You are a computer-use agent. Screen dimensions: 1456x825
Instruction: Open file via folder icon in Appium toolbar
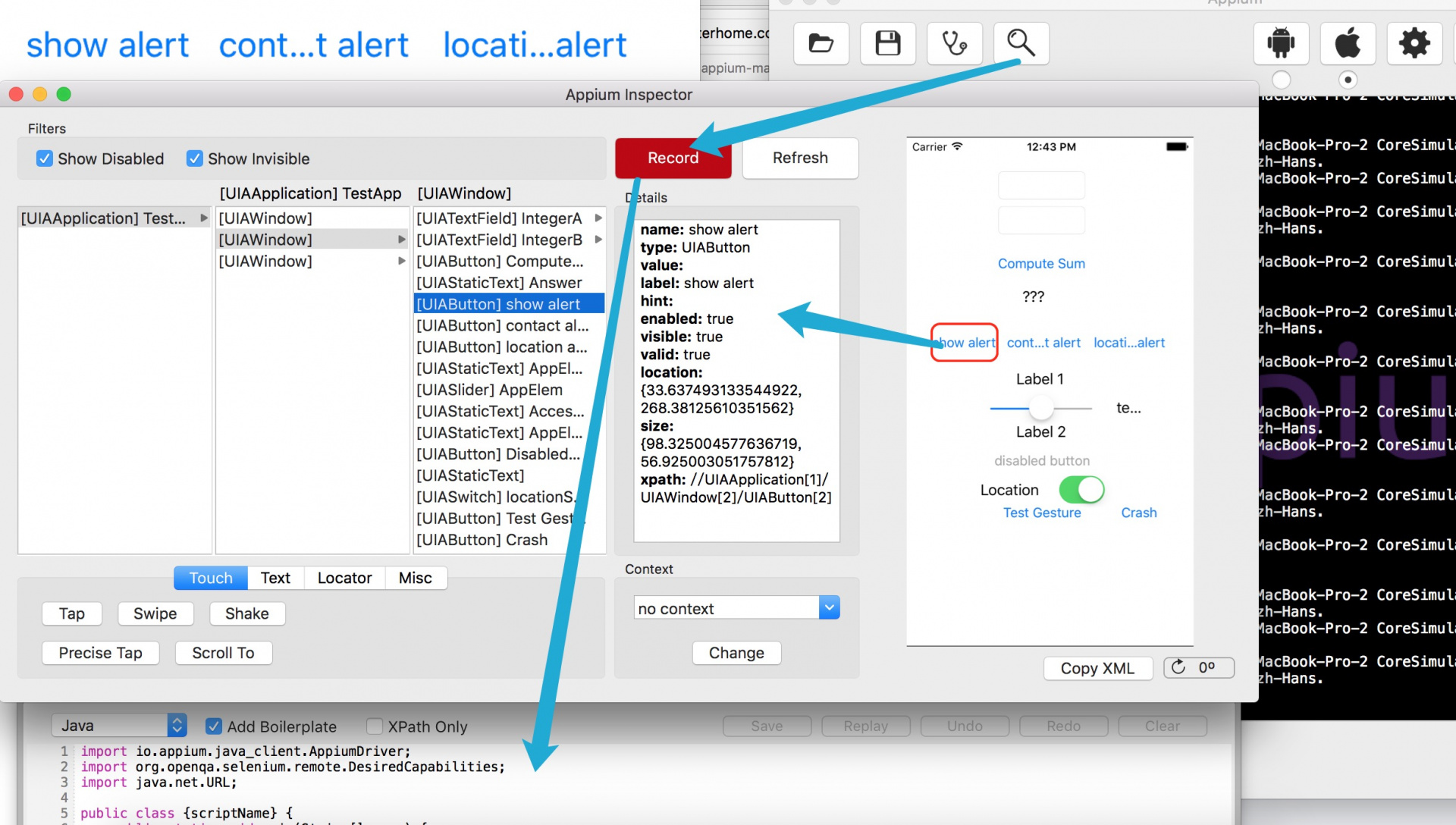tap(821, 43)
